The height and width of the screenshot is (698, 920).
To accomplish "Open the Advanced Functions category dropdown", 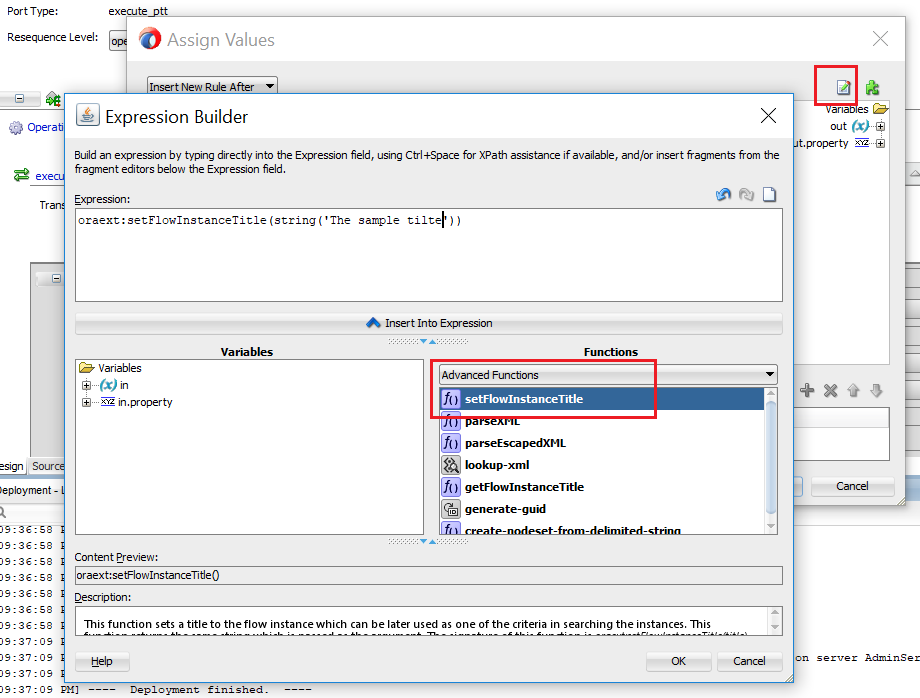I will (x=770, y=375).
